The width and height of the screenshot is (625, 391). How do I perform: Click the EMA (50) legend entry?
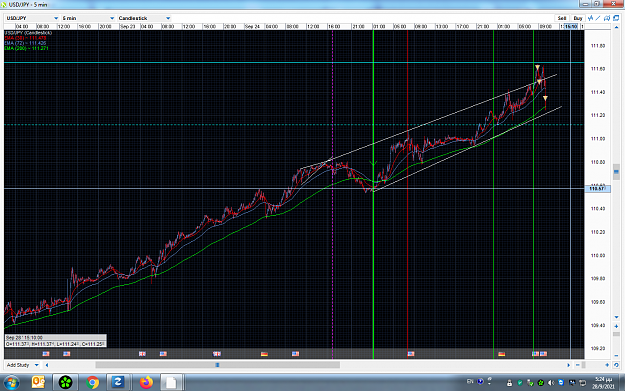[x=26, y=38]
